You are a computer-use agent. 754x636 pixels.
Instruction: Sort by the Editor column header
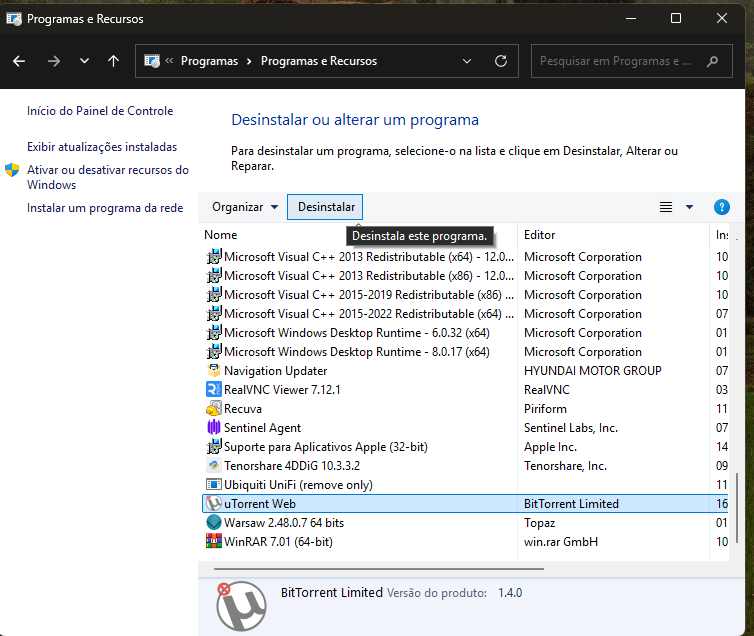point(540,235)
